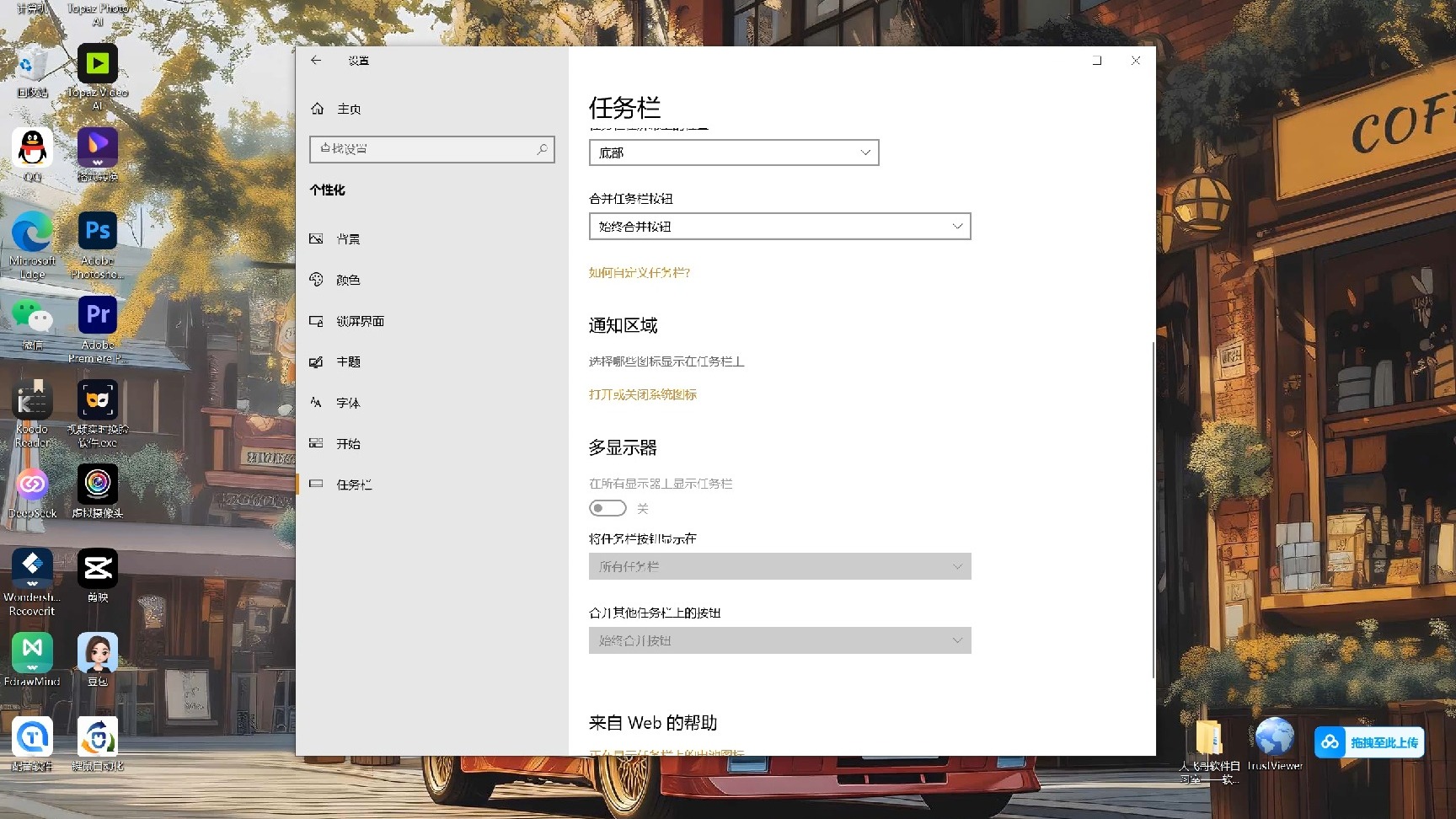Open 锁屏界面 (Lock screen) settings icon
The width and height of the screenshot is (1456, 819).
(x=317, y=320)
